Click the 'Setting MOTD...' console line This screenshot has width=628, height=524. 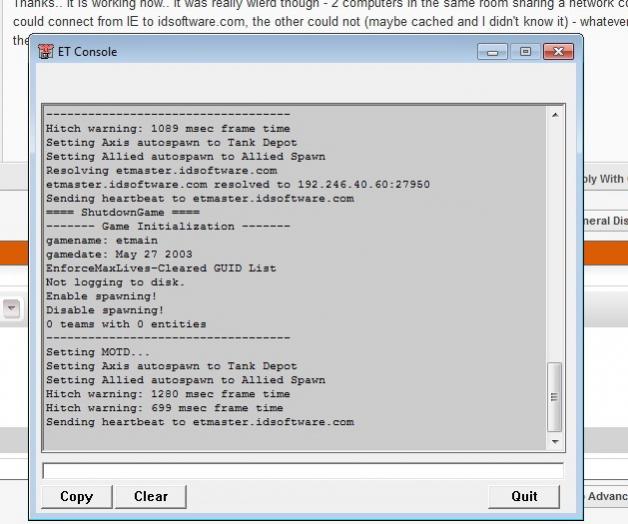(97, 352)
